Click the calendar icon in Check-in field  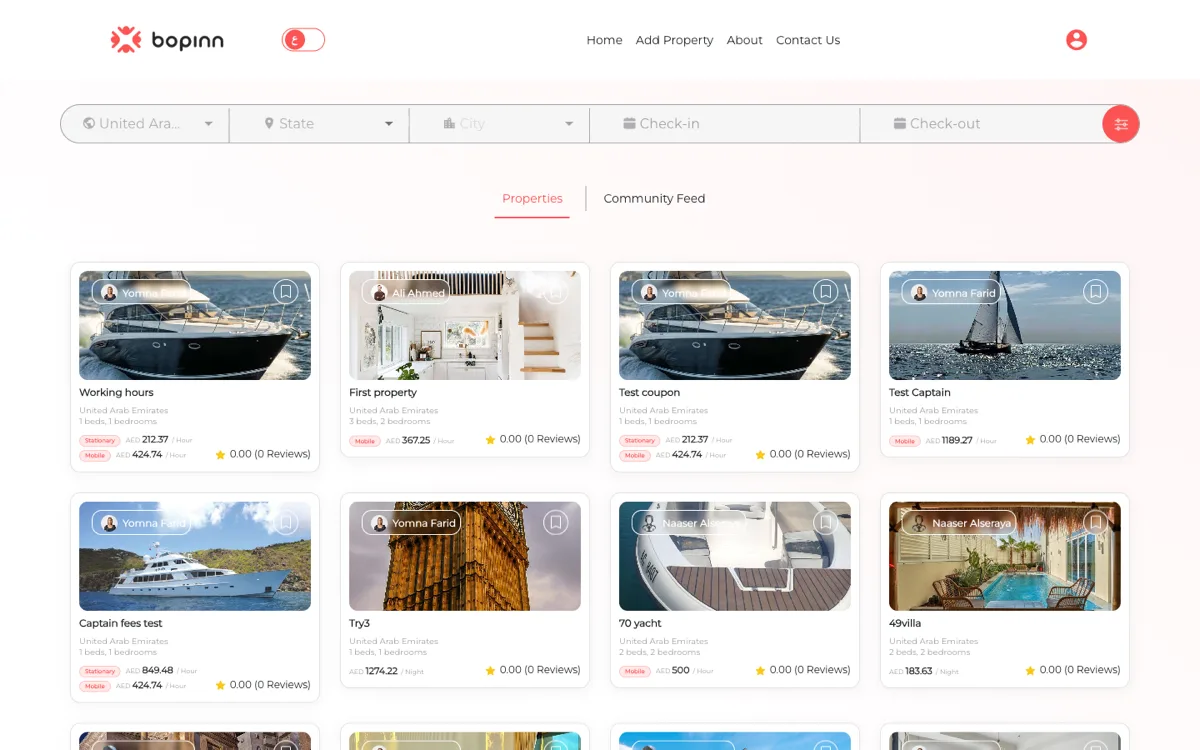pyautogui.click(x=629, y=124)
